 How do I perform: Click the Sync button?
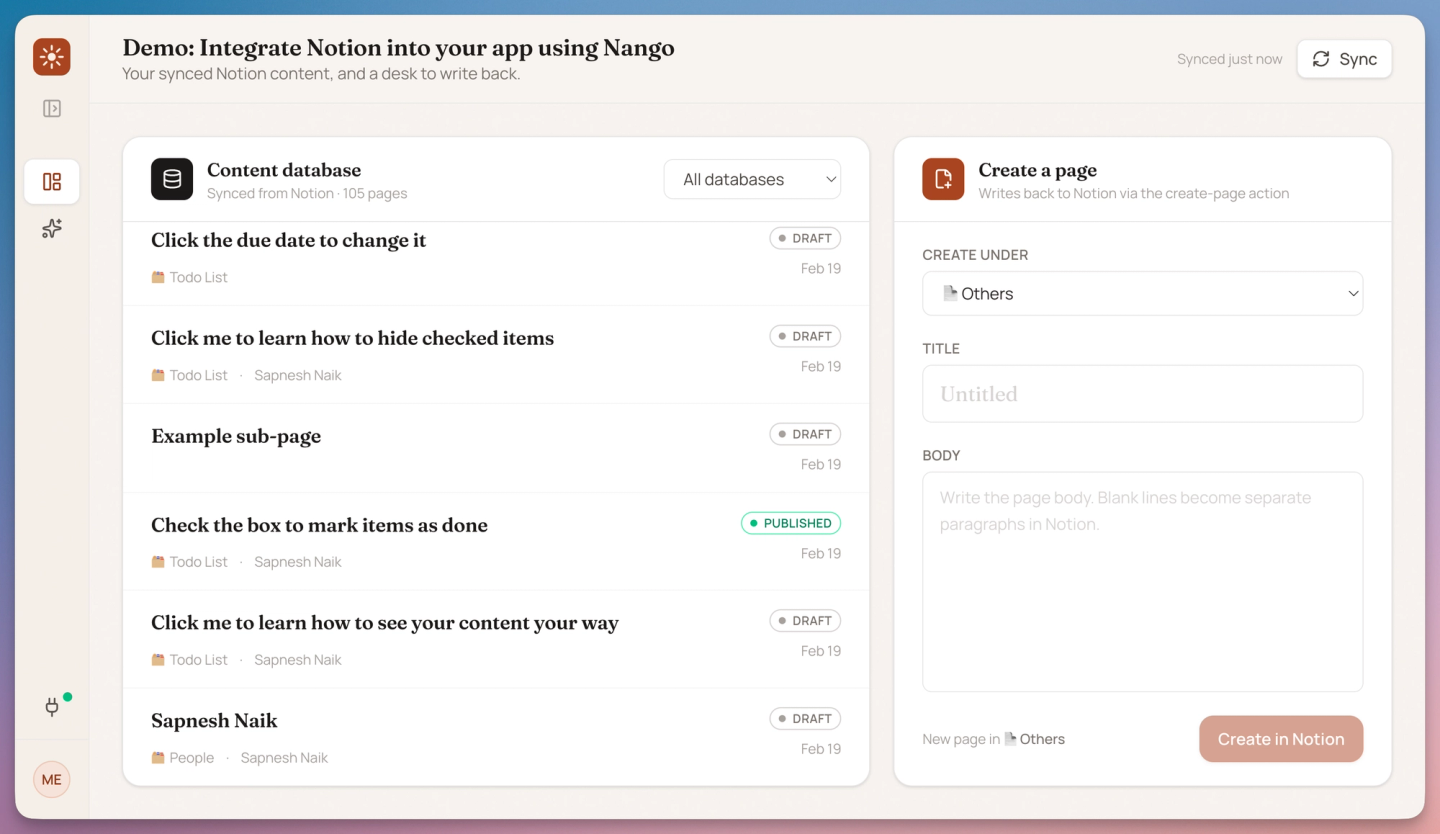pyautogui.click(x=1344, y=59)
